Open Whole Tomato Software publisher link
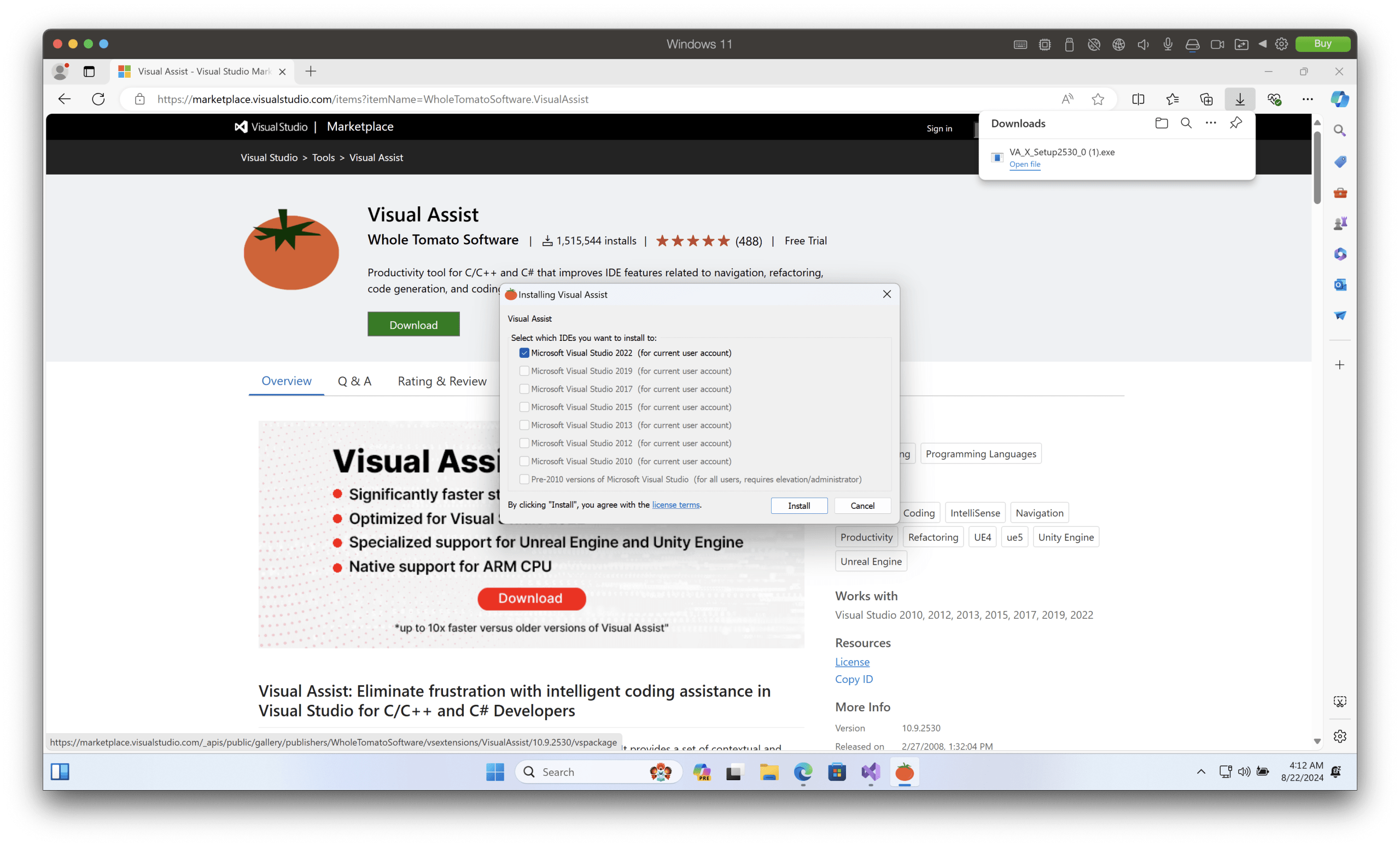1400x847 pixels. (442, 240)
